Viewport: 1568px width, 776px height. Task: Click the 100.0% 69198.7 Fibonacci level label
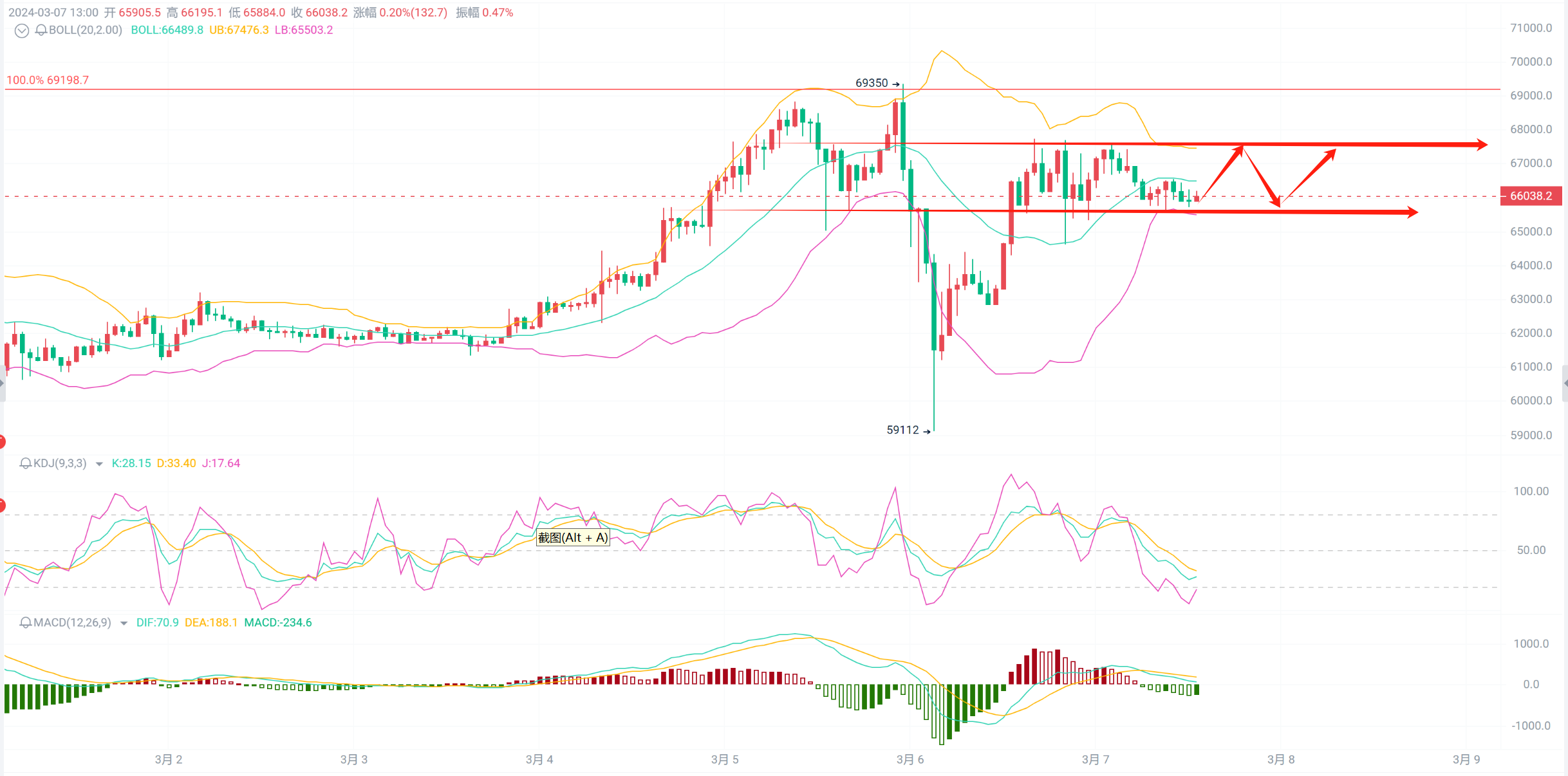click(x=48, y=80)
